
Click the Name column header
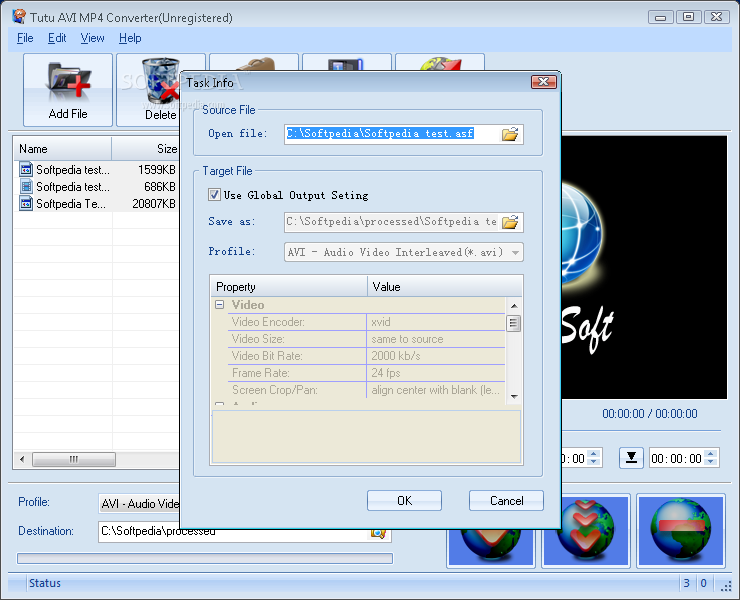[62, 149]
